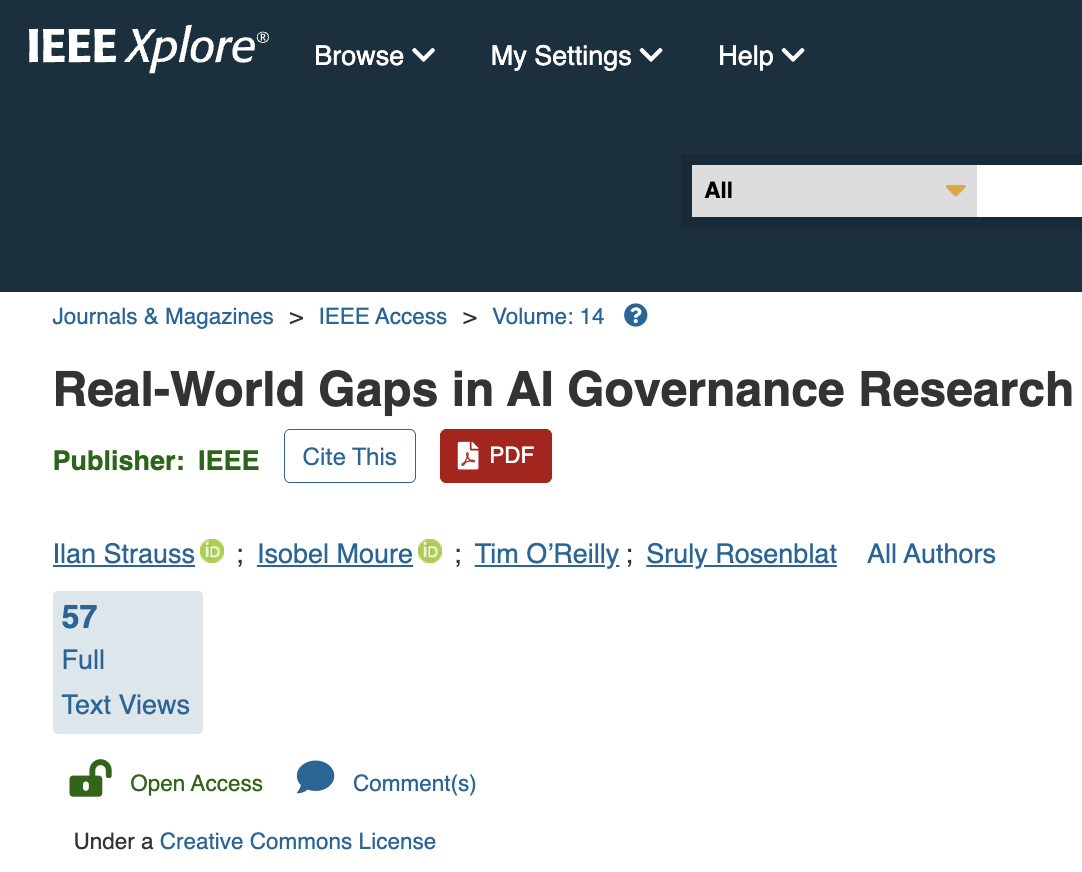Click ORCID icon next to Ilan Strauss
The image size is (1082, 872).
(x=213, y=551)
